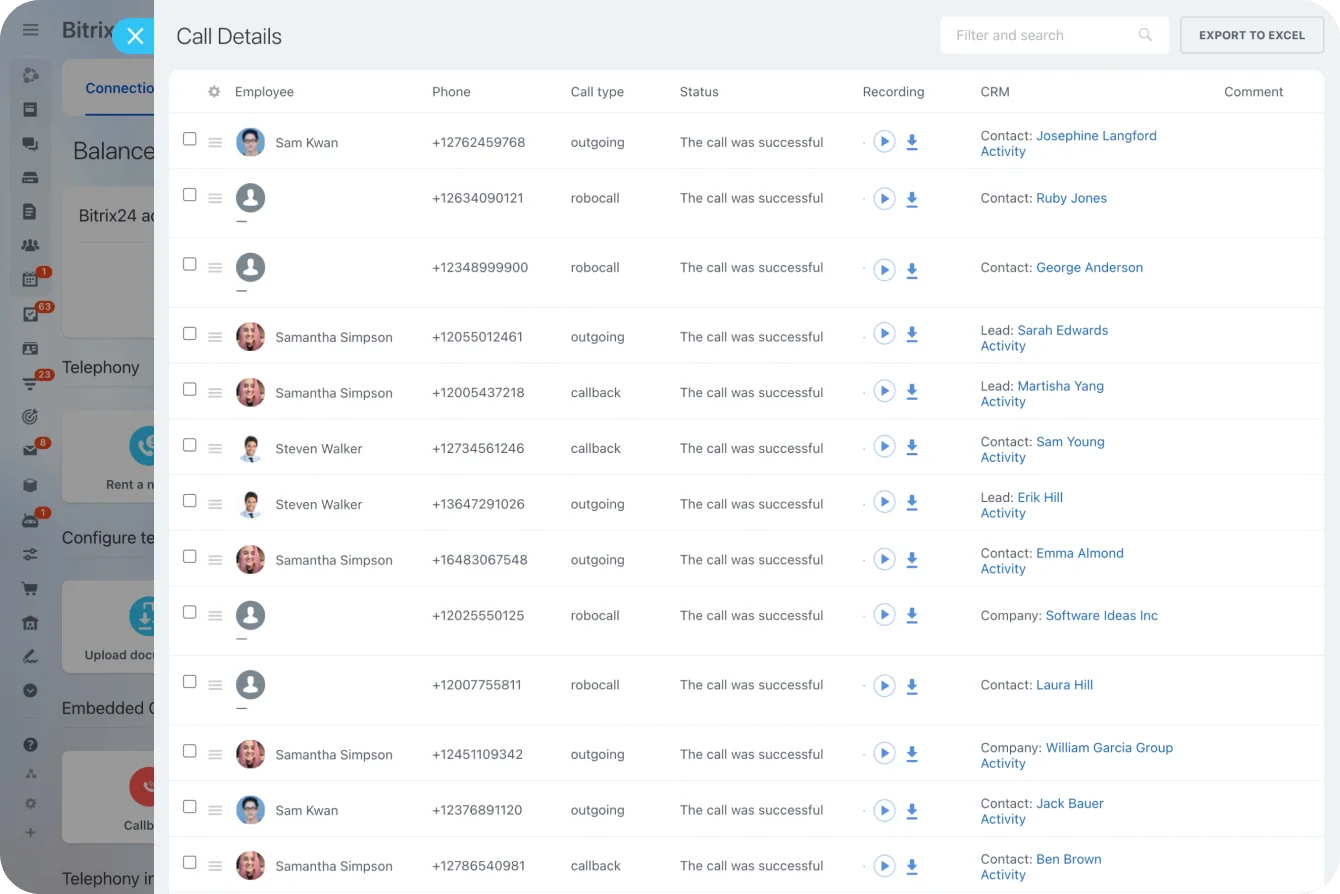Viewport: 1340px width, 894px height.
Task: Play recording for Josephine Langford call
Action: 883,142
